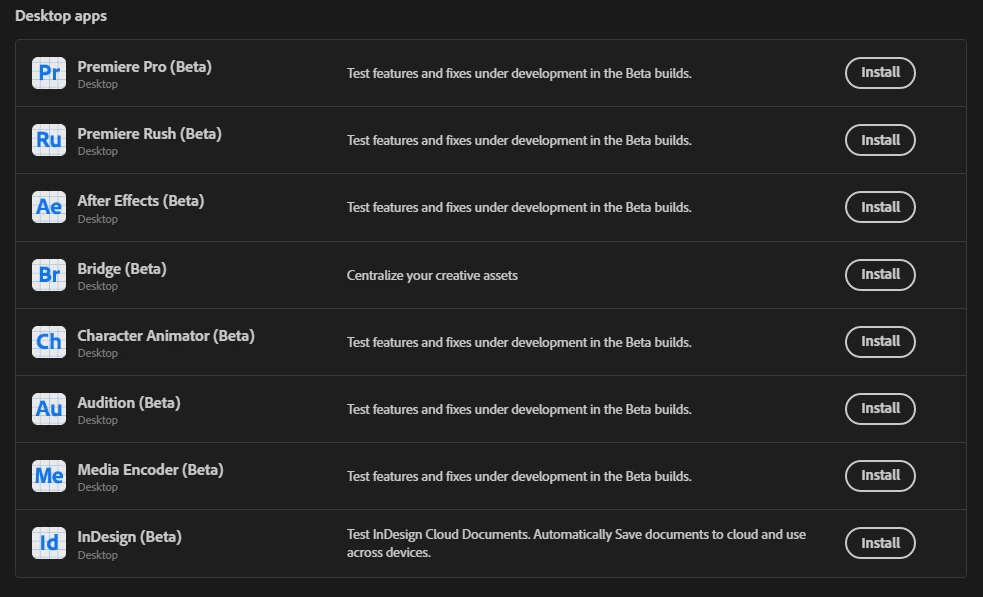Install After Effects (Beta)
This screenshot has width=983, height=597.
(880, 207)
